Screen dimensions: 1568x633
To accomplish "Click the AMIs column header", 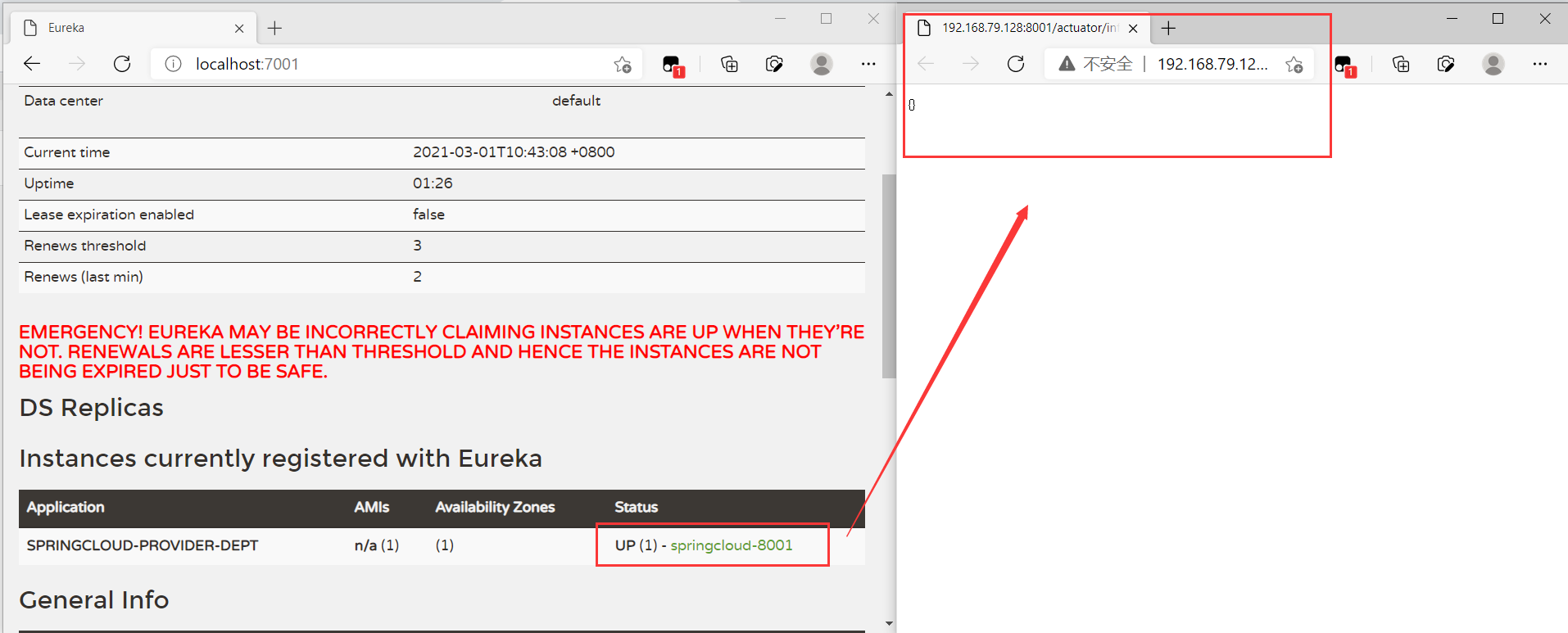I will (372, 507).
